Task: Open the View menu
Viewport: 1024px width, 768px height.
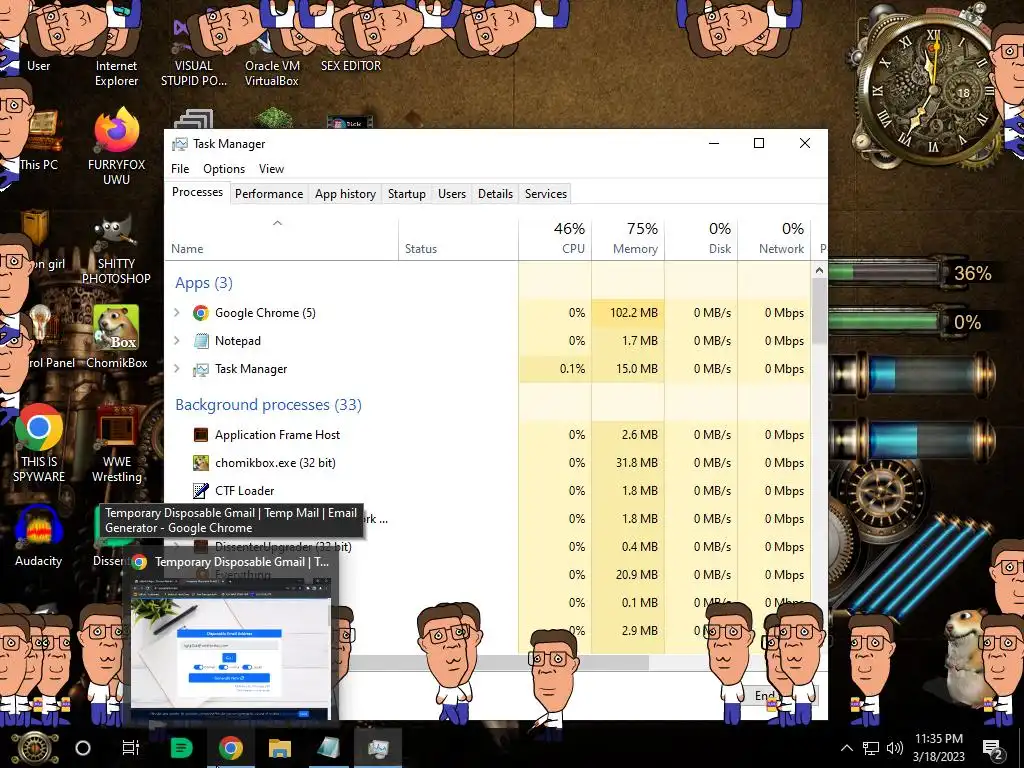Action: tap(271, 169)
